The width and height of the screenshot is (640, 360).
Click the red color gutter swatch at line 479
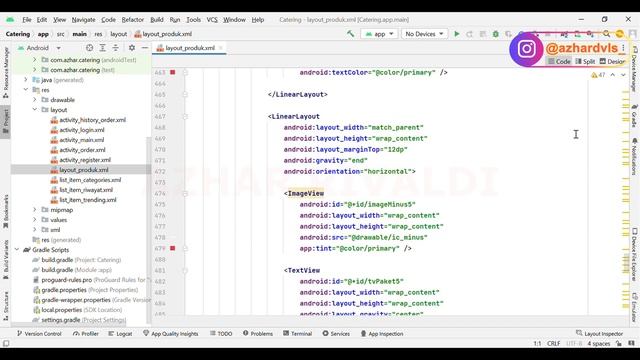click(x=173, y=248)
